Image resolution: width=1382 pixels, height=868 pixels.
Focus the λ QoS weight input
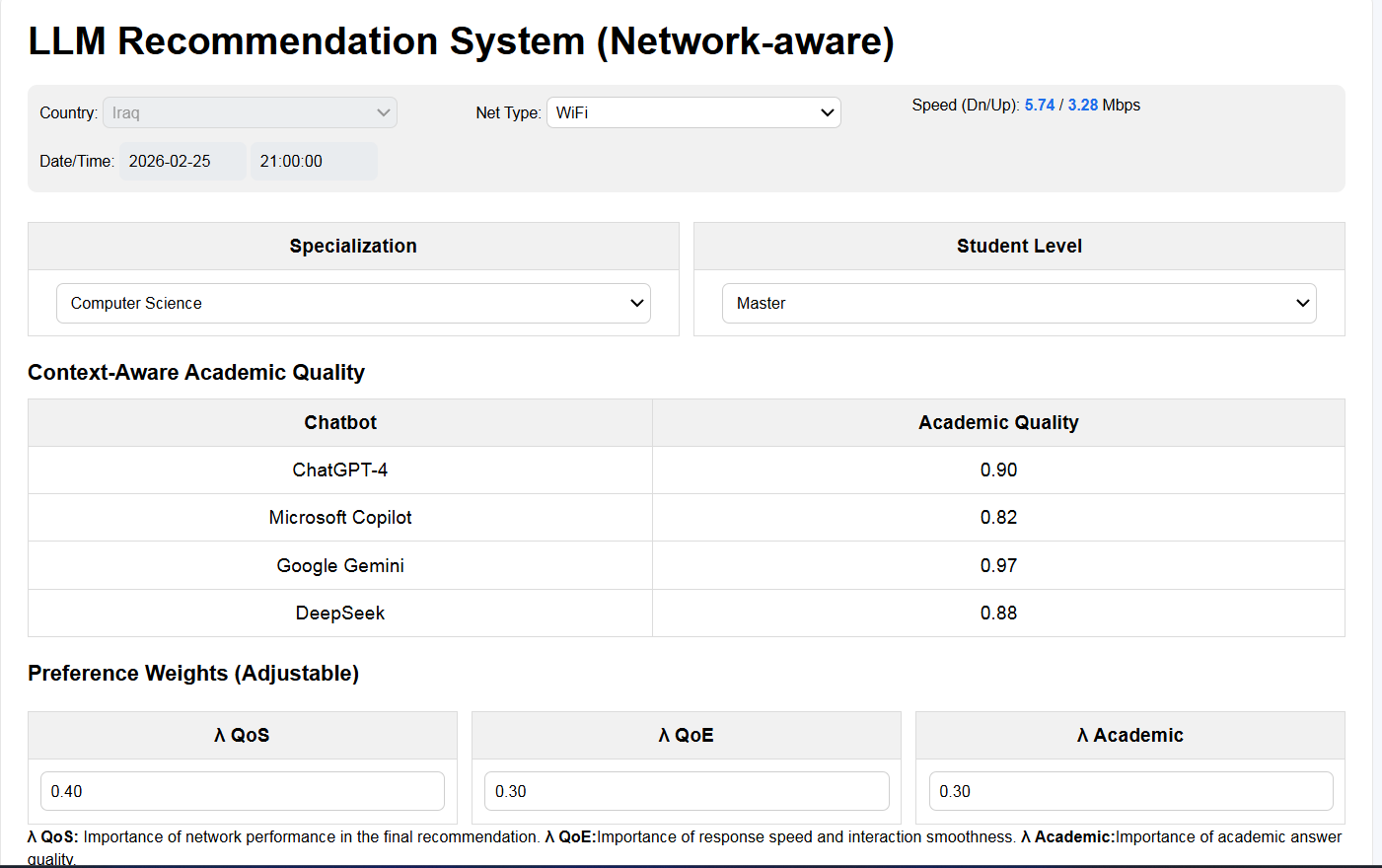click(243, 791)
